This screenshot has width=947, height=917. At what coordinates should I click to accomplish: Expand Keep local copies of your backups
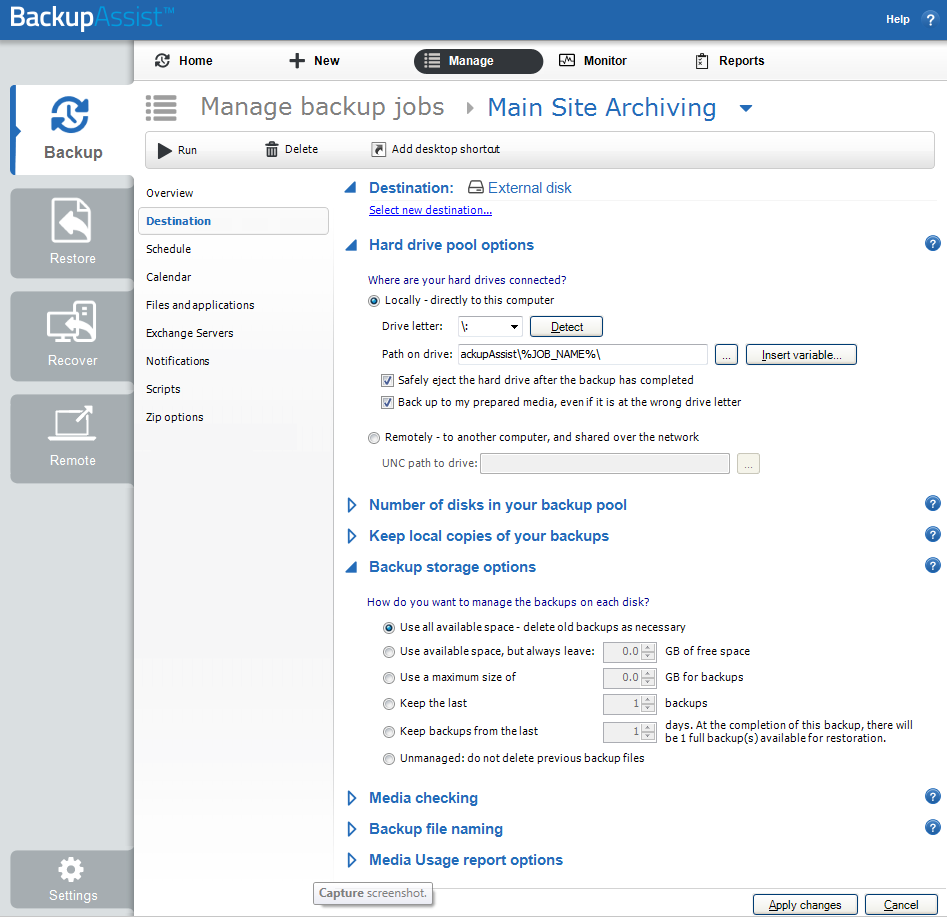[352, 536]
